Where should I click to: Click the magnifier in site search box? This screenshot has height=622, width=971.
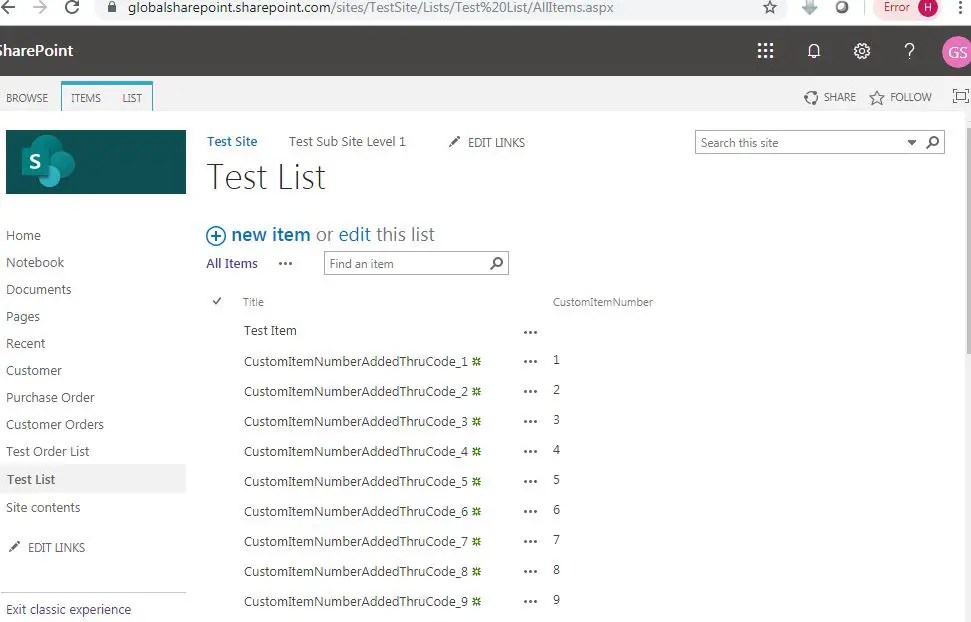click(x=931, y=142)
